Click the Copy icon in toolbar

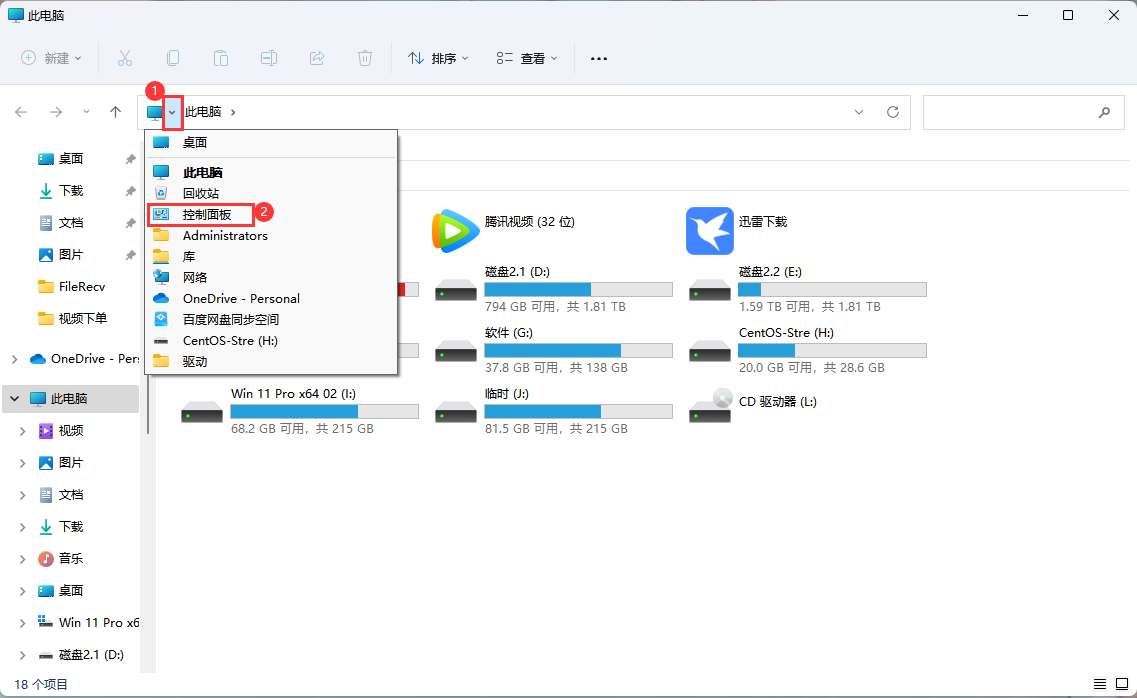coord(173,58)
